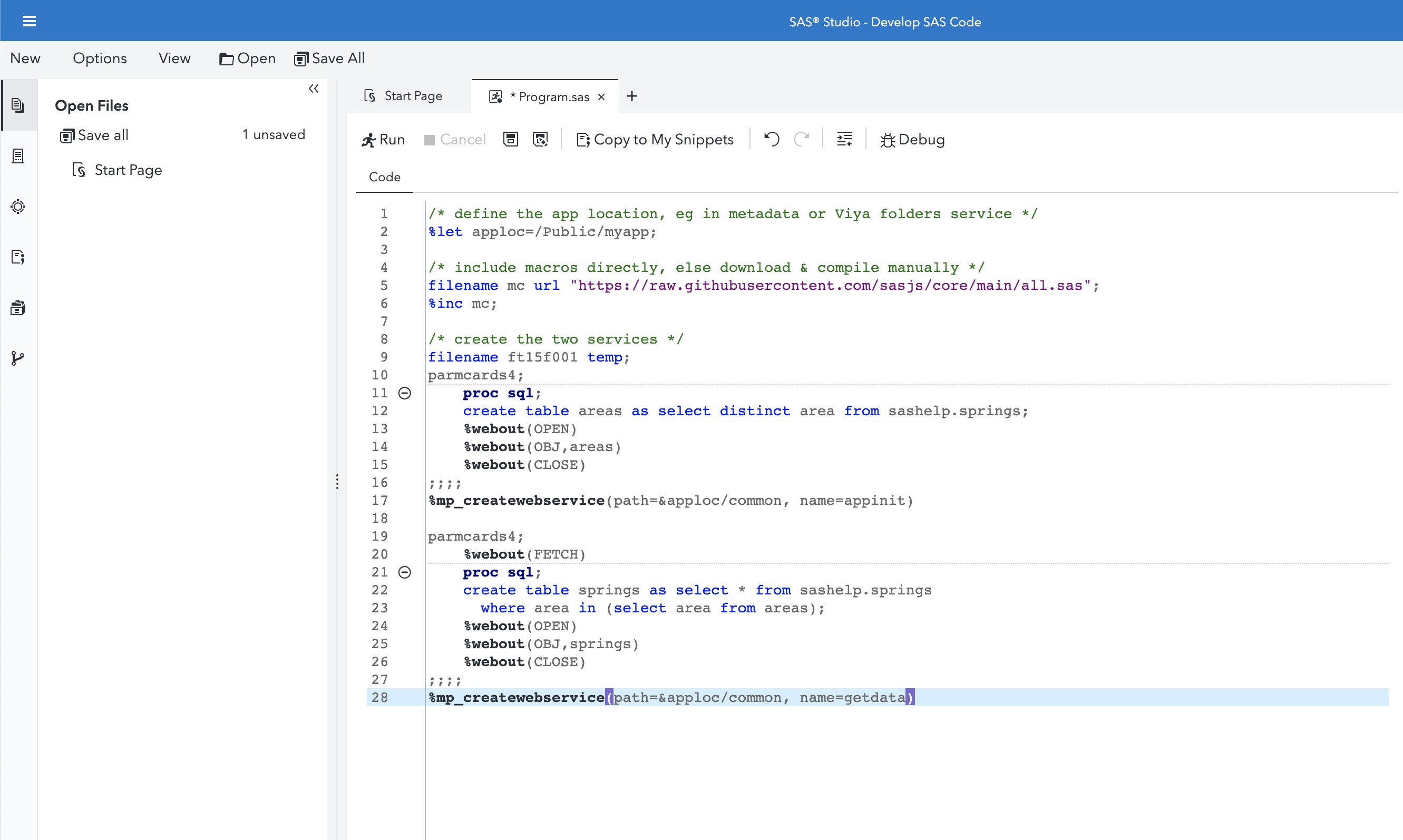Format the code with indent icon

point(844,139)
